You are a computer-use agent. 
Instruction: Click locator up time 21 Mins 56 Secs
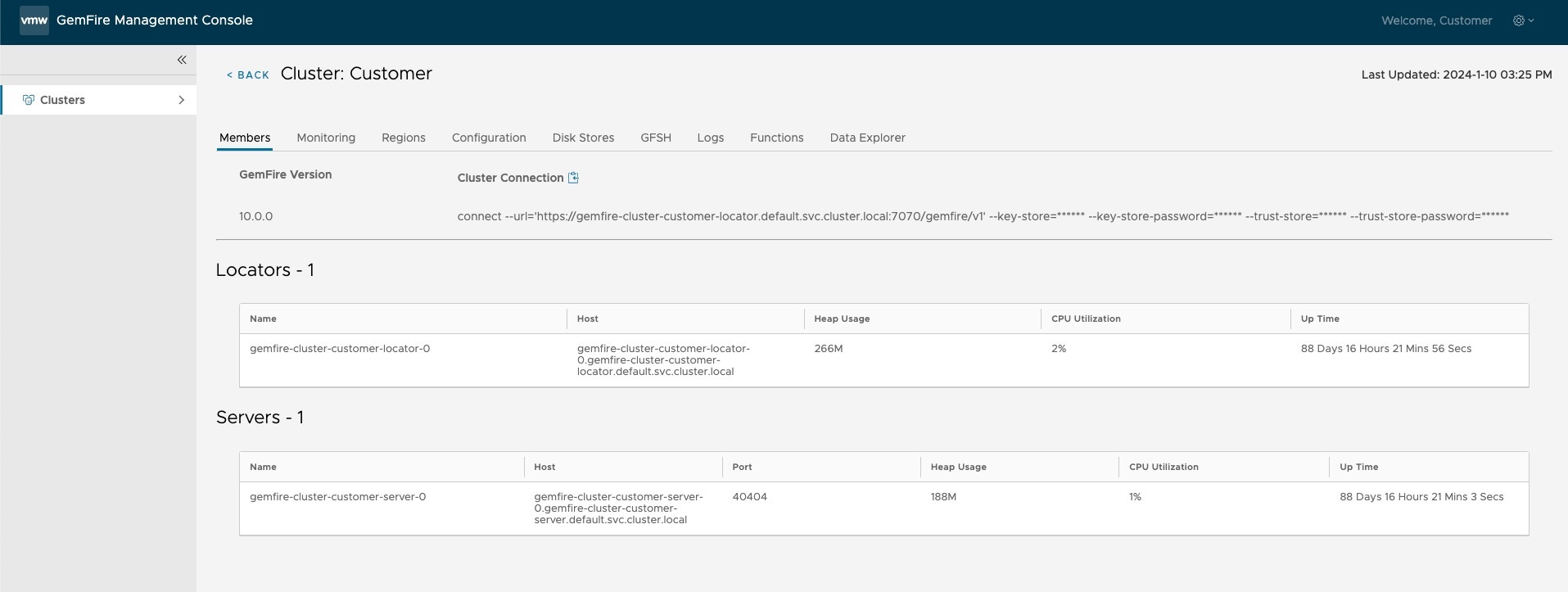click(1386, 349)
